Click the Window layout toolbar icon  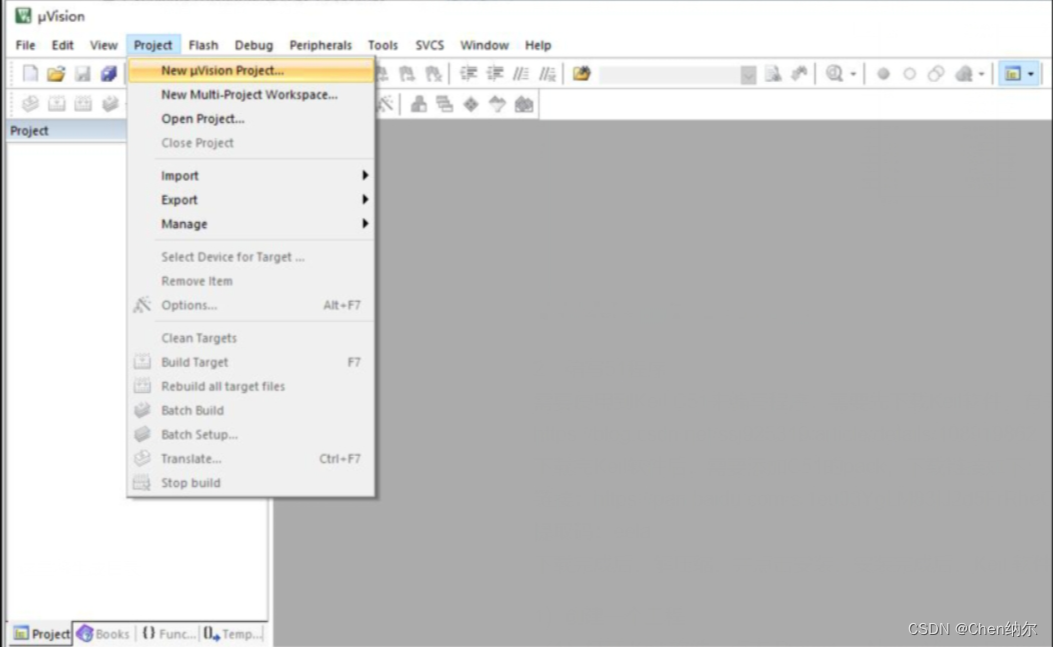tap(1013, 73)
